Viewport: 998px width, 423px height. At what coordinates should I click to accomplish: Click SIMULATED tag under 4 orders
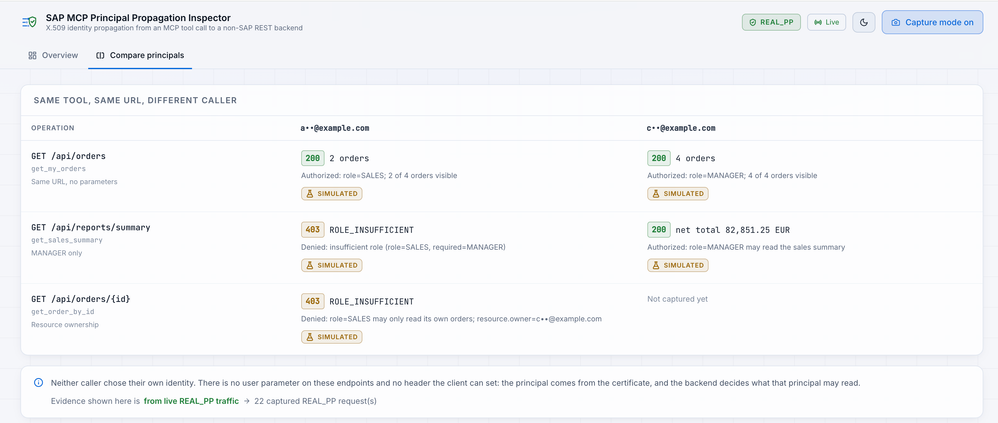click(x=678, y=193)
